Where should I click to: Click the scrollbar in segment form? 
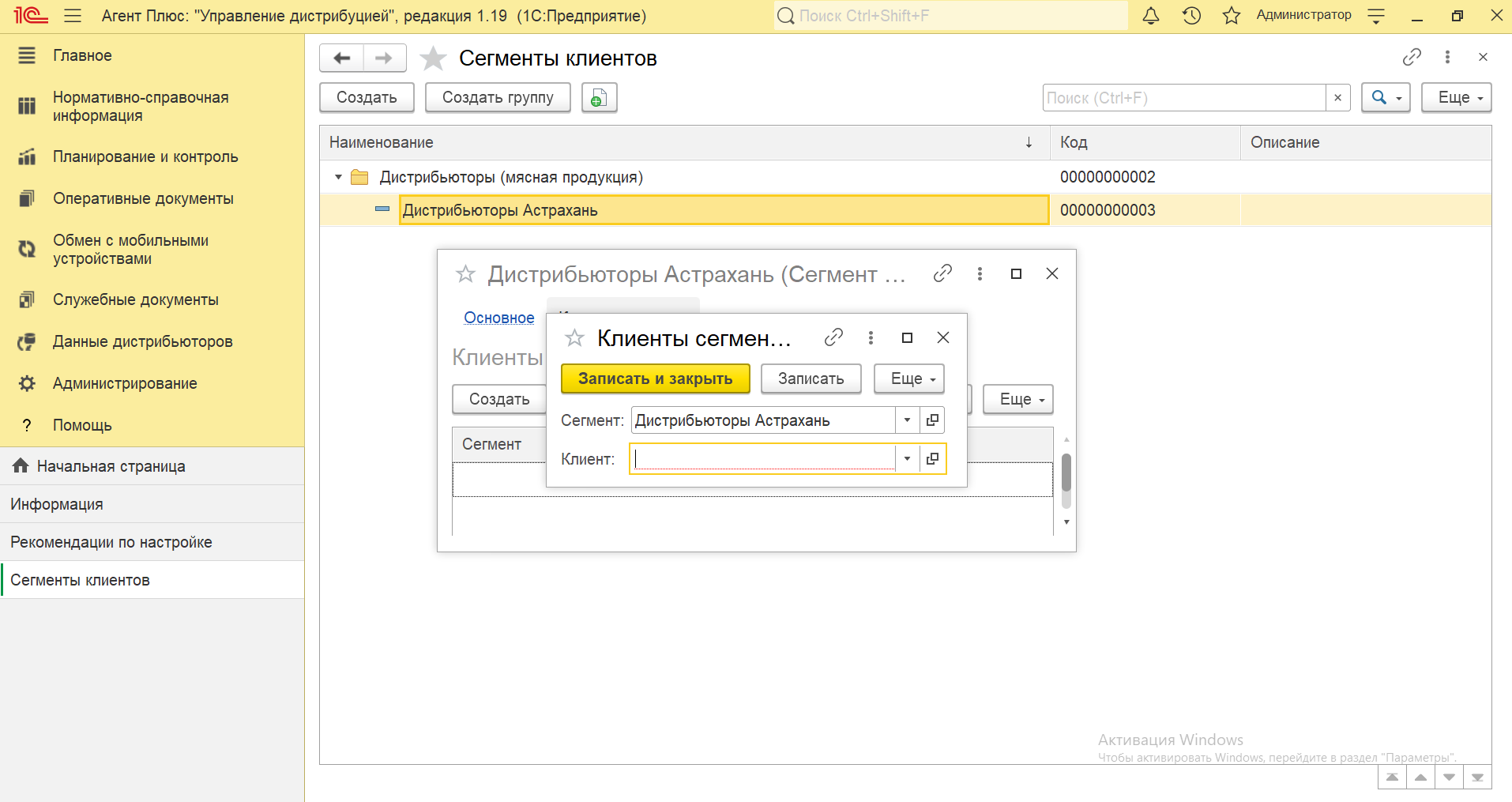point(1066,474)
